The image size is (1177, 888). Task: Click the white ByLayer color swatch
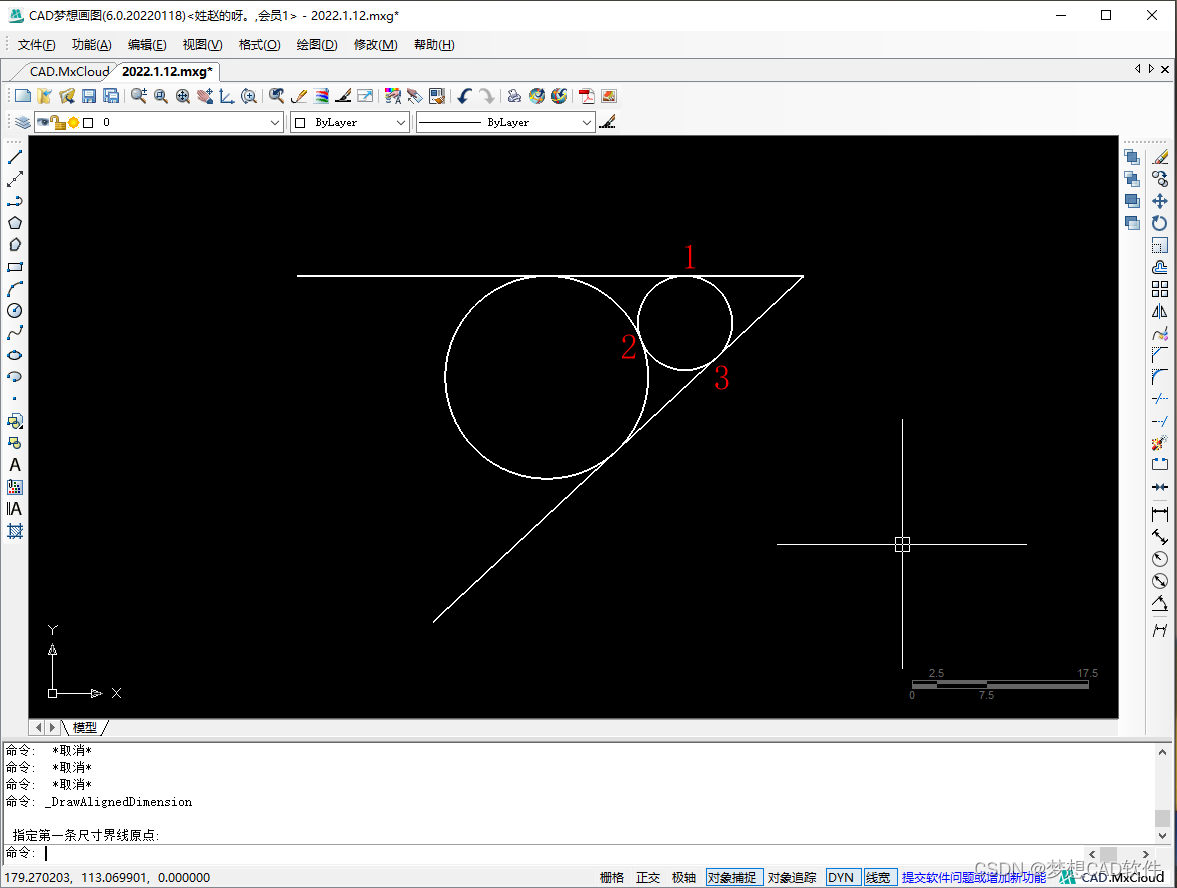pyautogui.click(x=300, y=122)
